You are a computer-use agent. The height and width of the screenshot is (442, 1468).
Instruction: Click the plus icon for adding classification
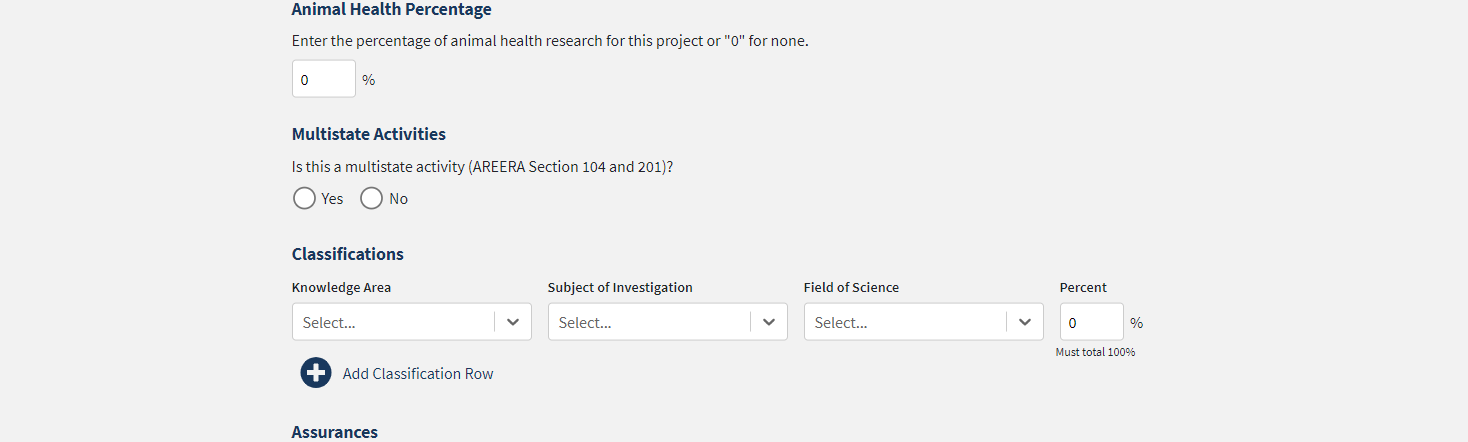316,373
